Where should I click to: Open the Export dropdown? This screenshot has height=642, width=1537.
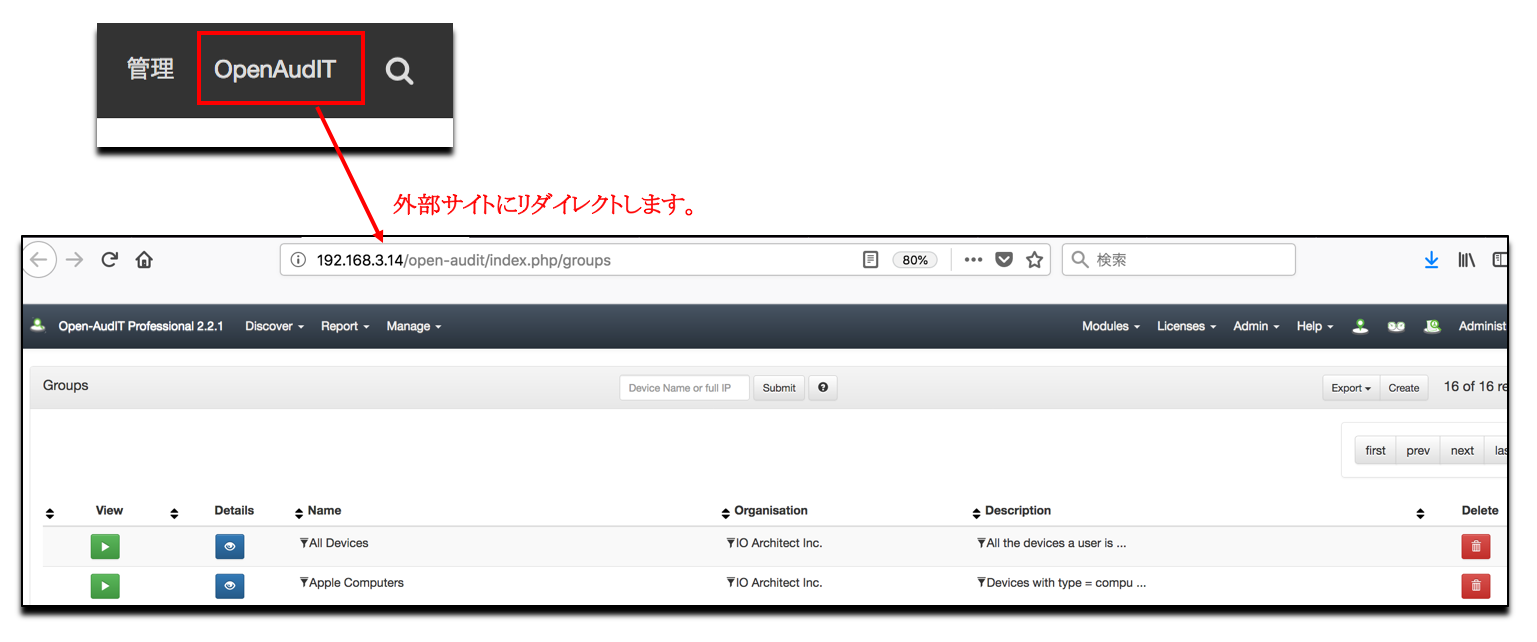tap(1351, 388)
